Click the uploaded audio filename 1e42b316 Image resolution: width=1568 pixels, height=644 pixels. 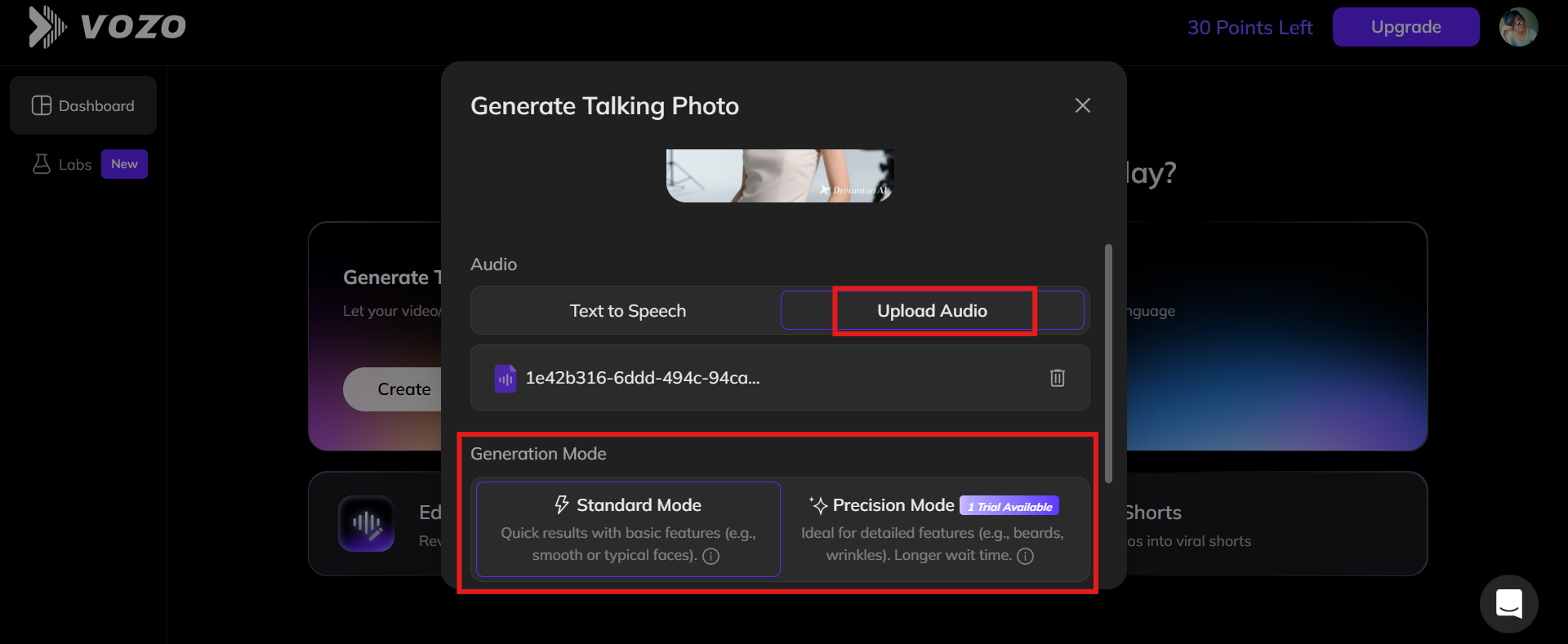[x=643, y=378]
